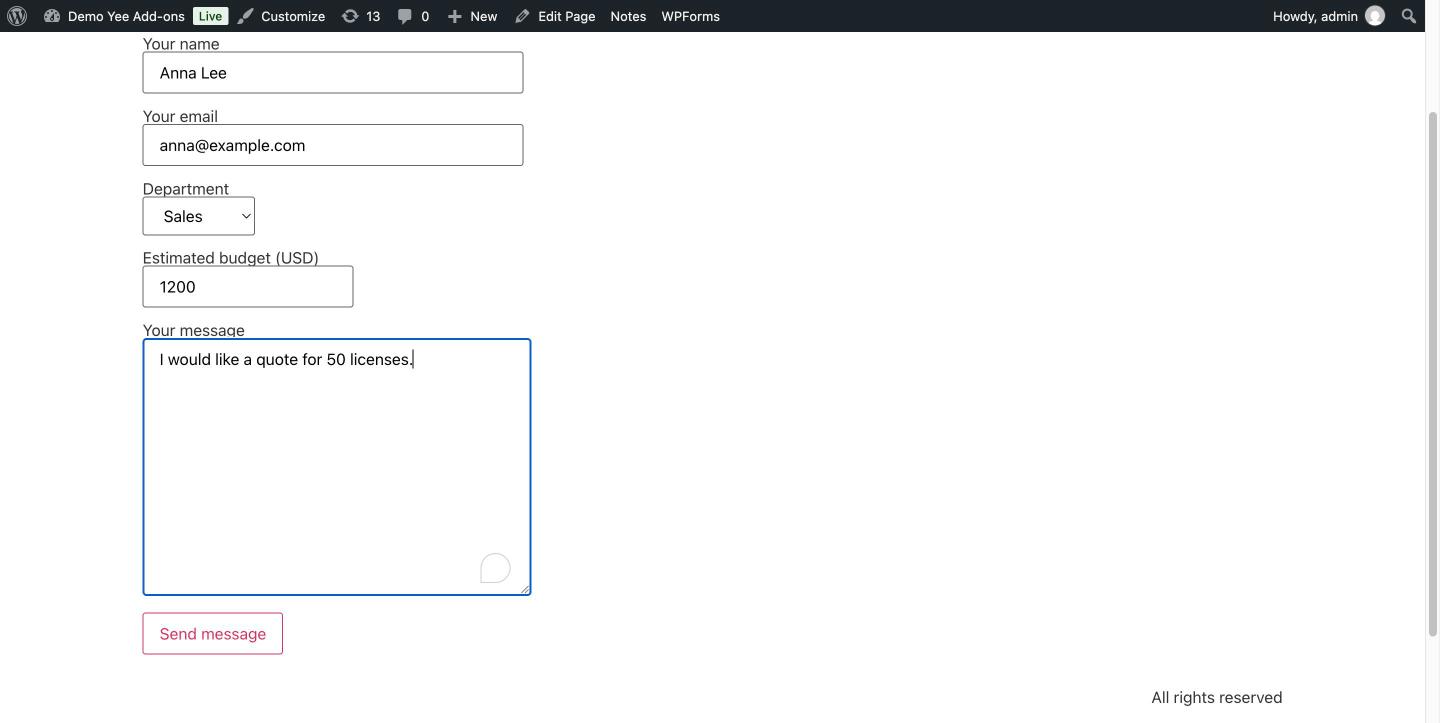Open the Notes admin bar menu
The height and width of the screenshot is (723, 1440).
tap(628, 16)
